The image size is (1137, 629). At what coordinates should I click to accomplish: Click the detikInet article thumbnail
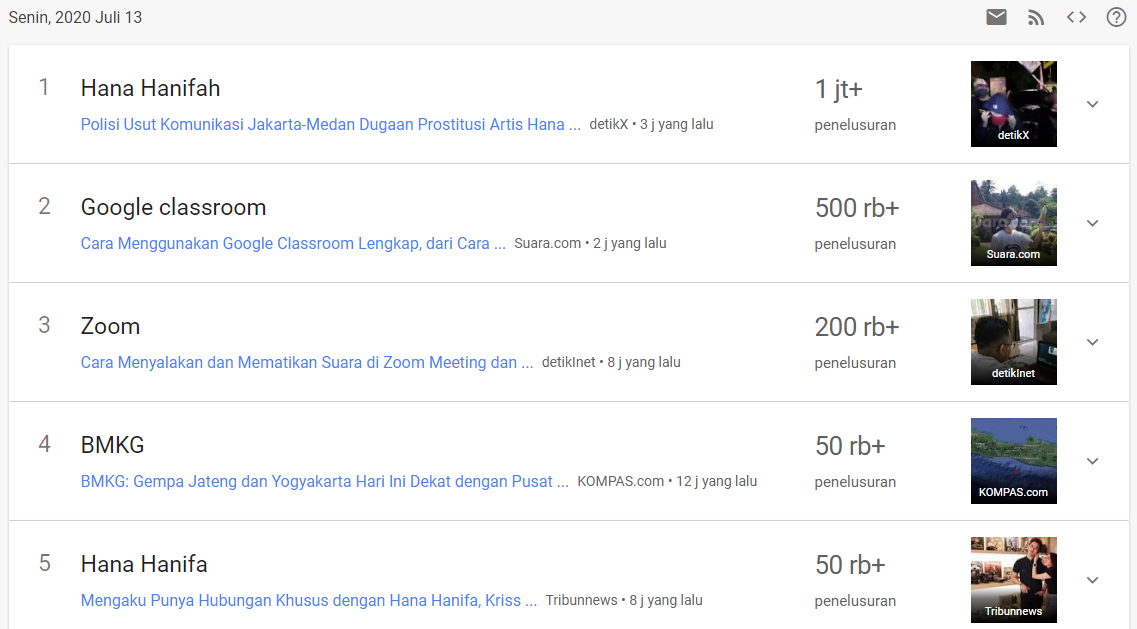click(x=1013, y=342)
